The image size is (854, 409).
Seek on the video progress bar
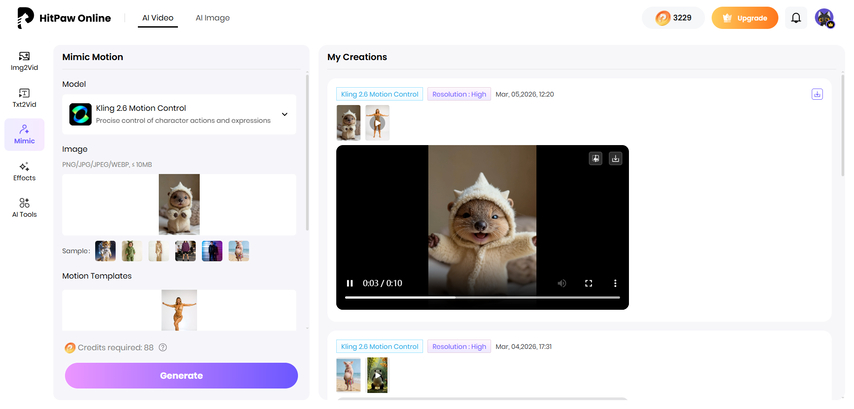[x=482, y=297]
